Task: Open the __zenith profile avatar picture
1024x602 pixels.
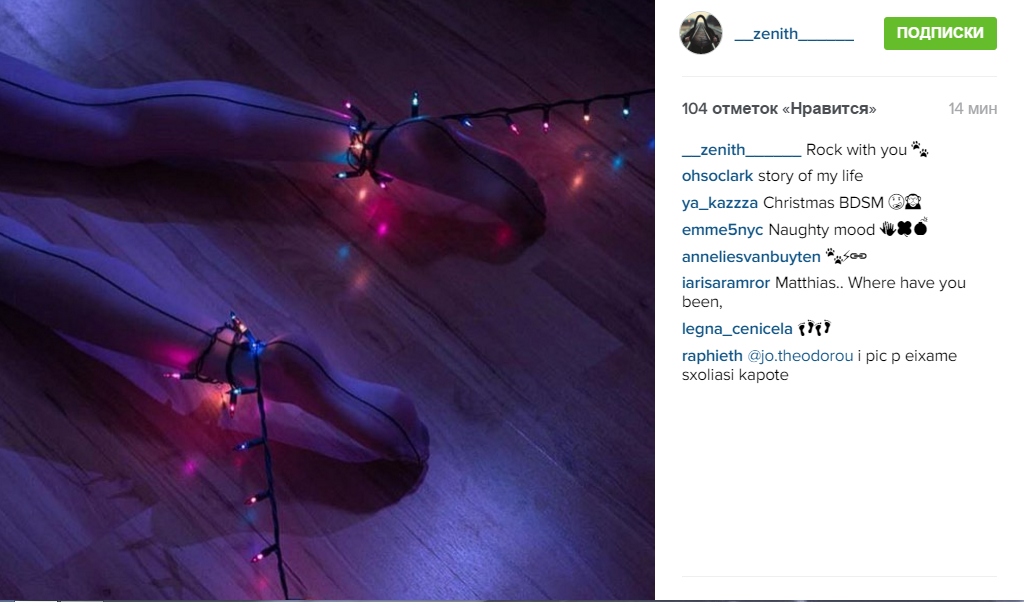Action: click(x=701, y=33)
